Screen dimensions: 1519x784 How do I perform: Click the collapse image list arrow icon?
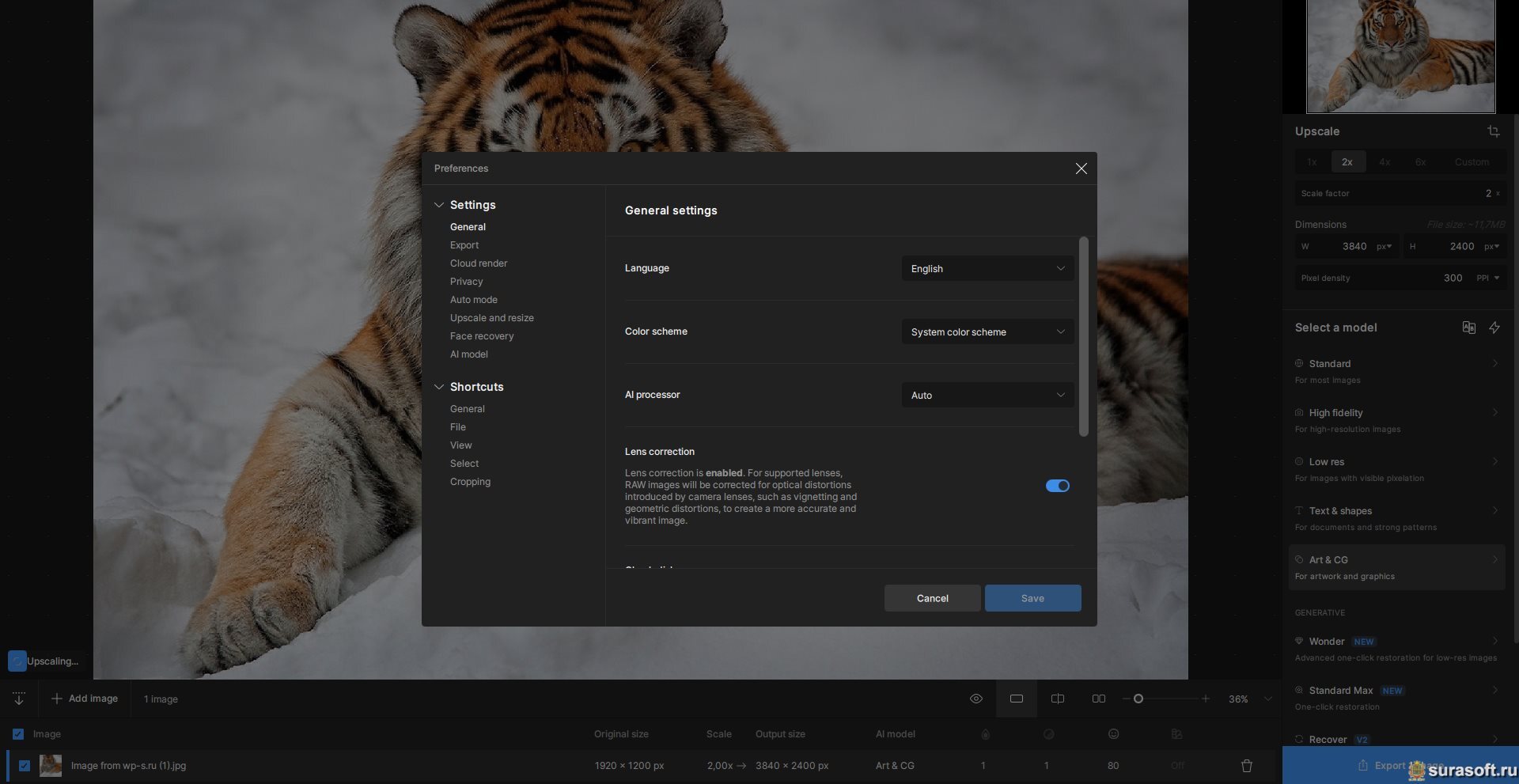(19, 699)
